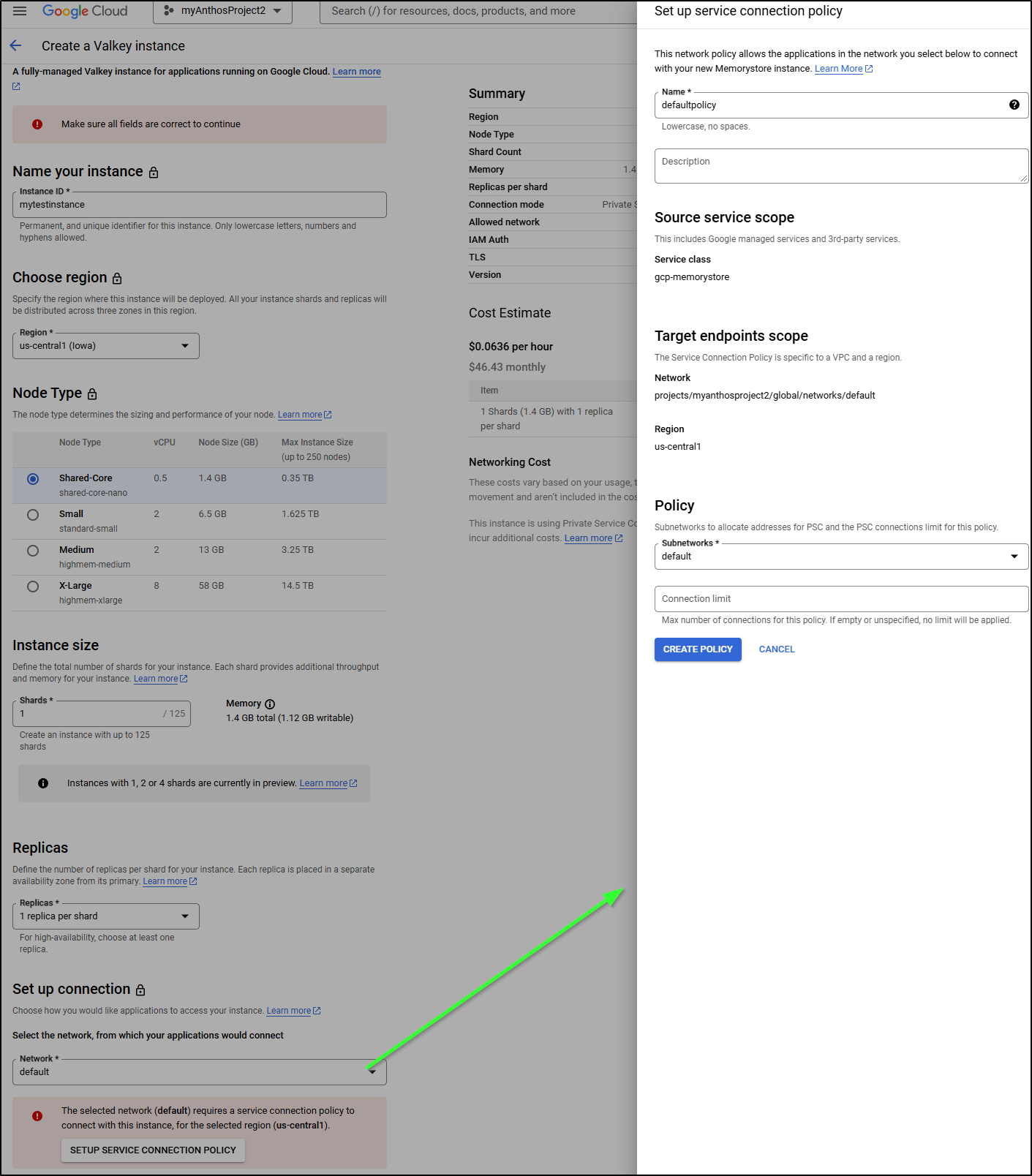Open the myAnthosProject2 project selector

[x=222, y=11]
